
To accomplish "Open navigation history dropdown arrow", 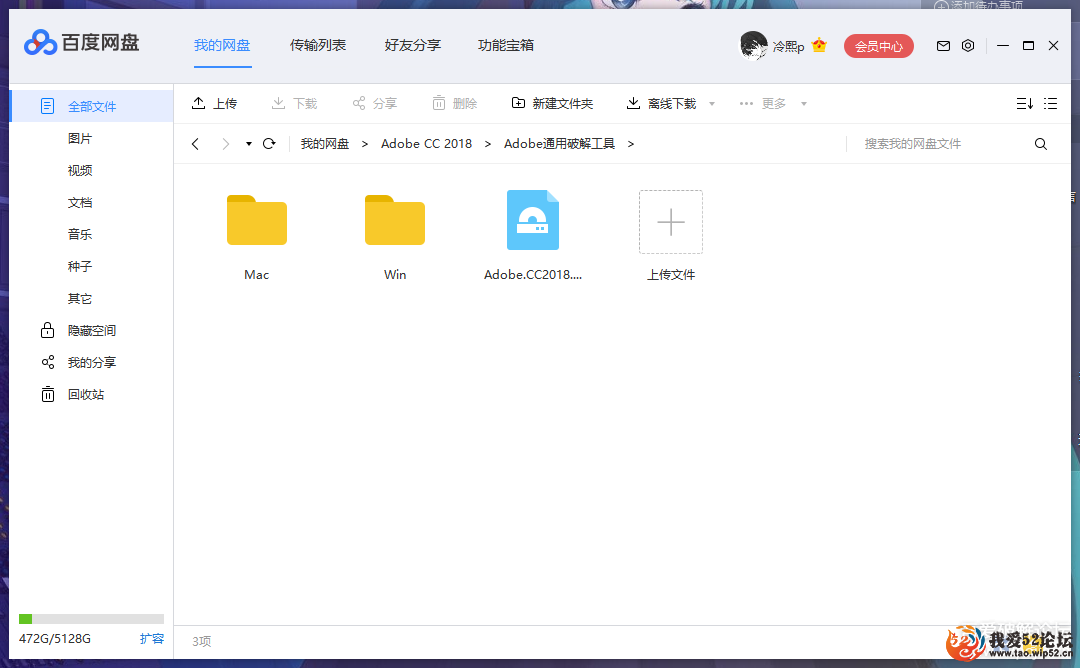I will 249,144.
